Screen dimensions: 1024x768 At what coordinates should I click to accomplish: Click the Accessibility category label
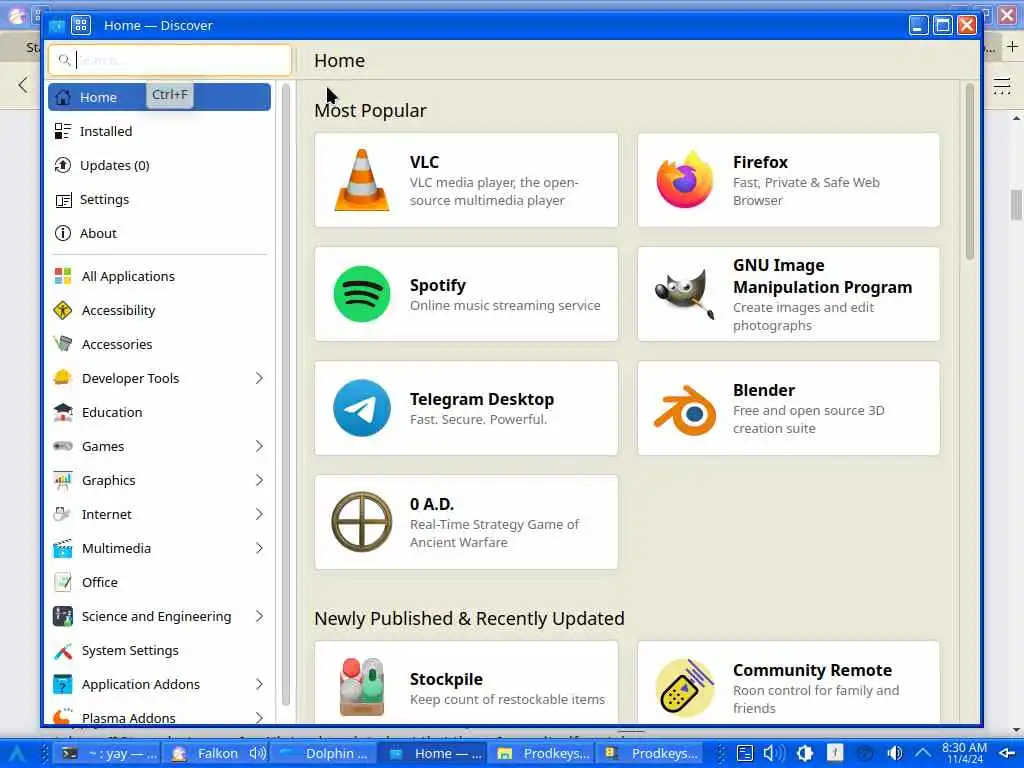118,310
